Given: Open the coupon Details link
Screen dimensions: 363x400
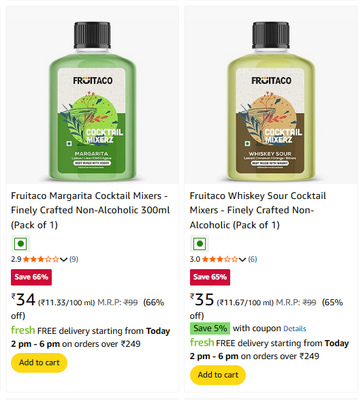Looking at the screenshot, I should tap(295, 329).
